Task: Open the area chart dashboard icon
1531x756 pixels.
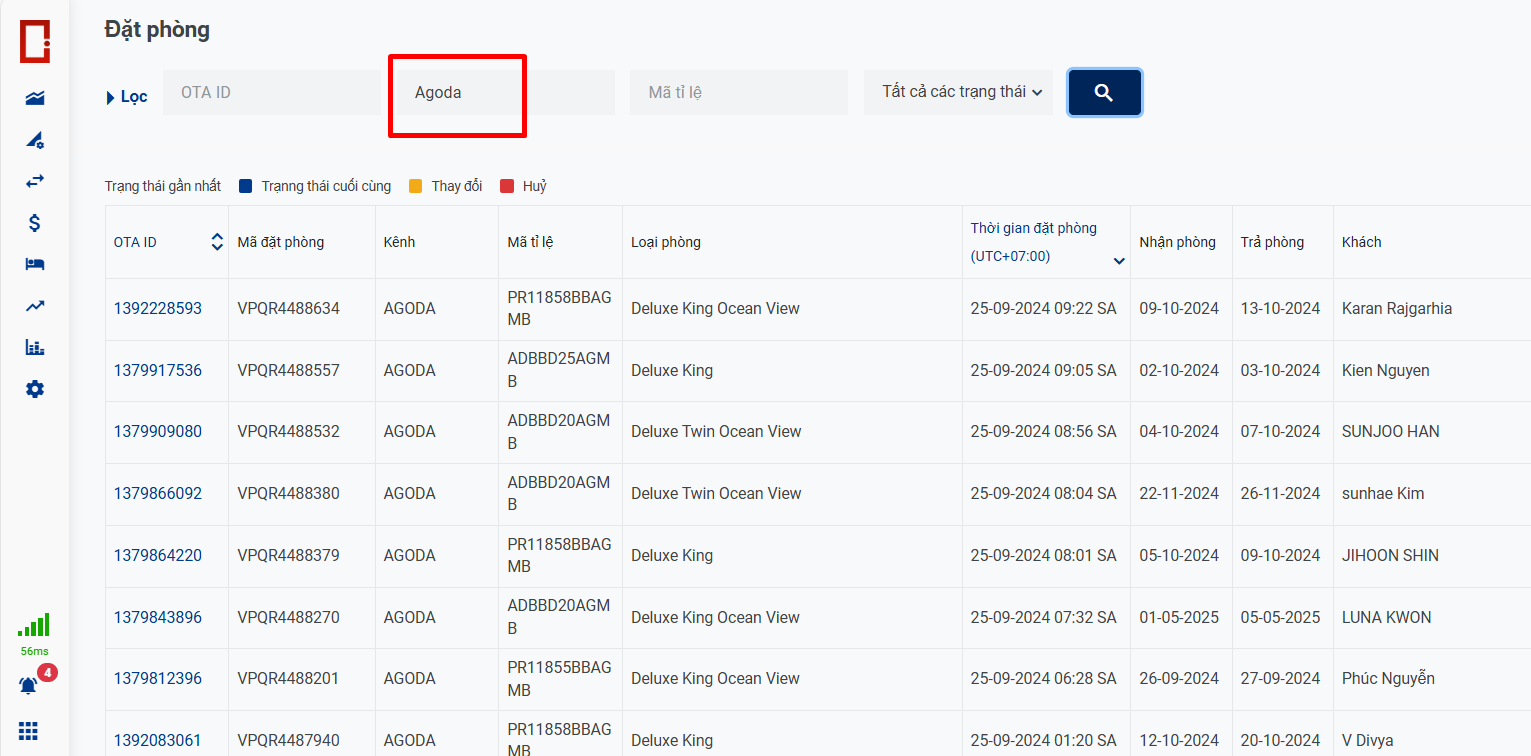Action: click(x=35, y=98)
